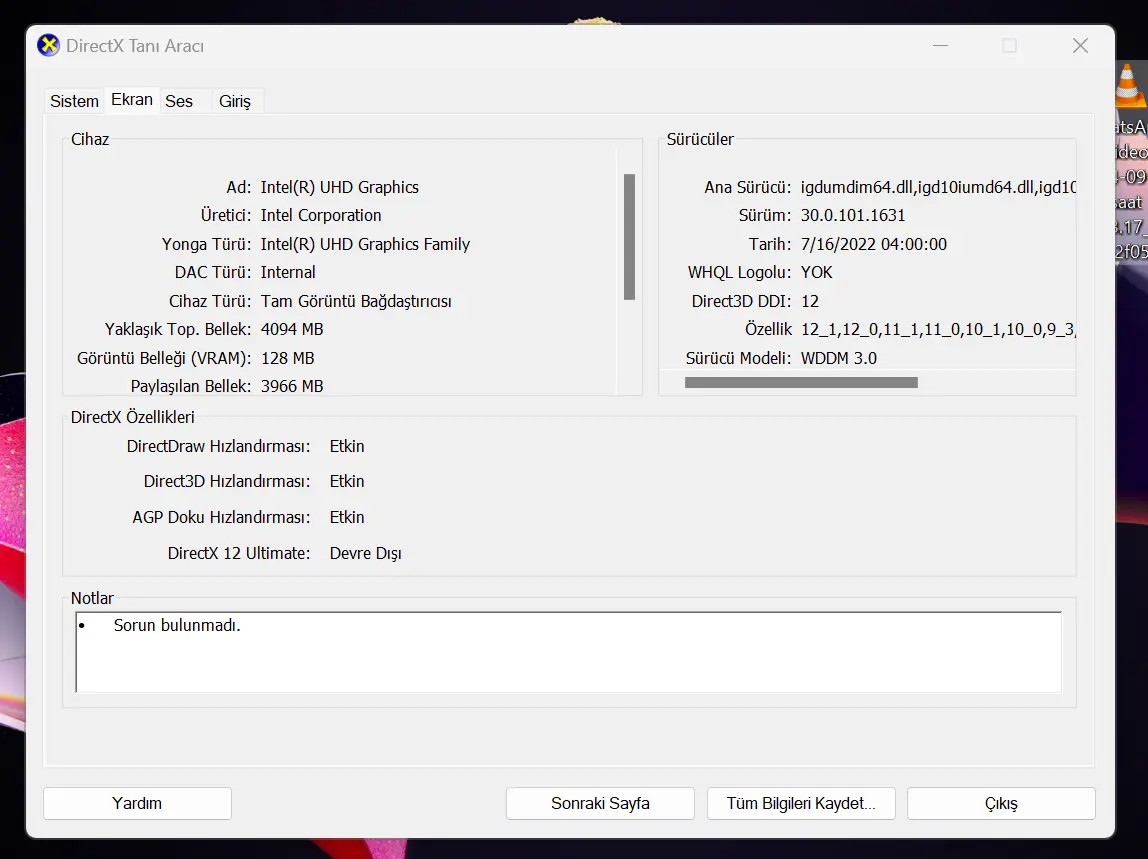Minimize the DirectX Tanı Aracı window
The width and height of the screenshot is (1148, 859).
(941, 45)
